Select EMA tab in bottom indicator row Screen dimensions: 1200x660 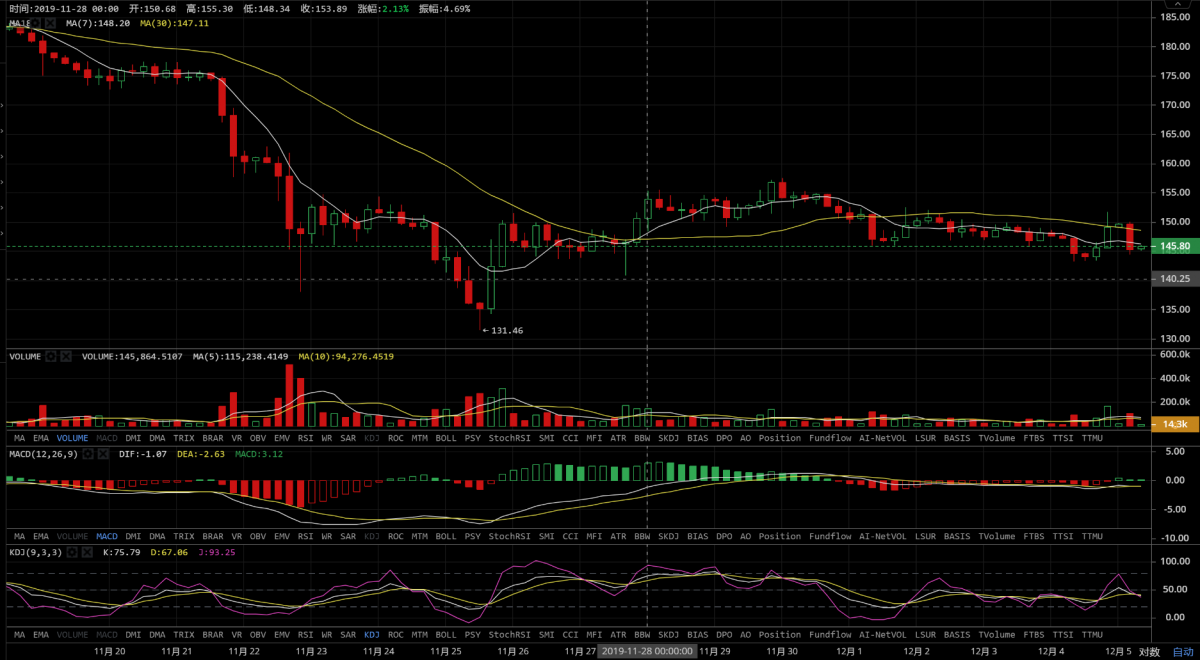coord(42,634)
